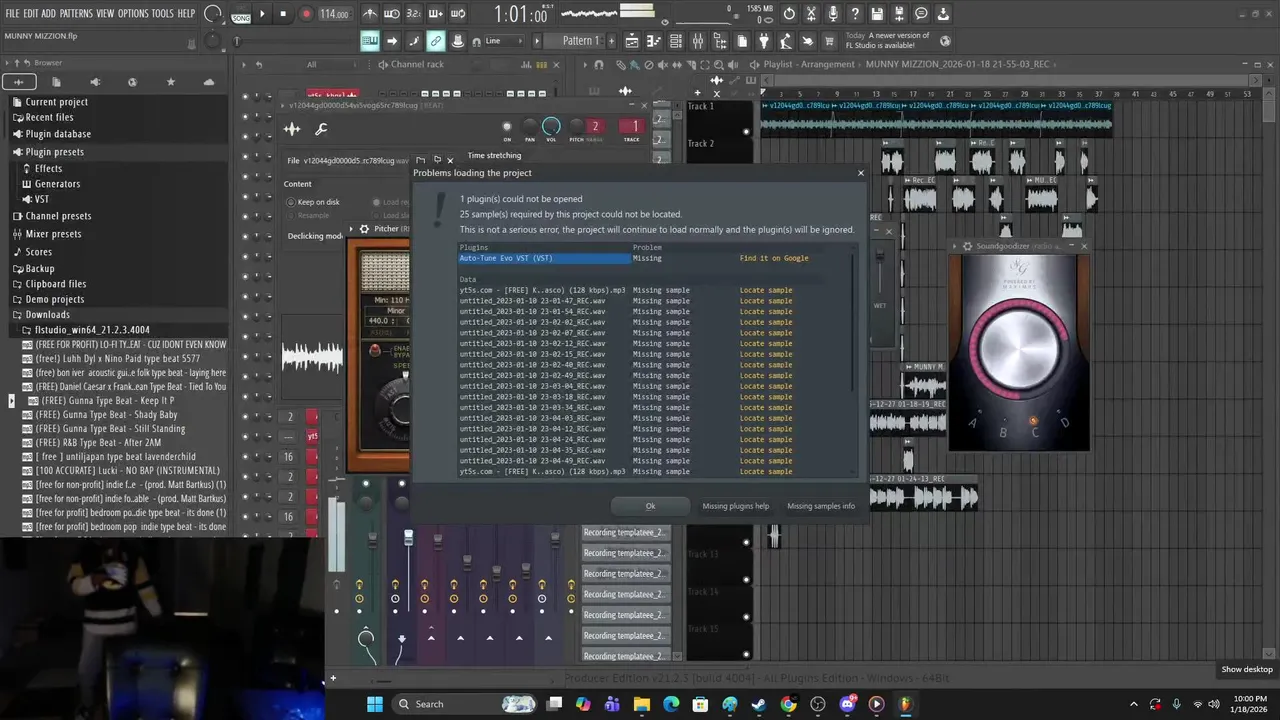Click the tempo field showing 114.000

334,14
